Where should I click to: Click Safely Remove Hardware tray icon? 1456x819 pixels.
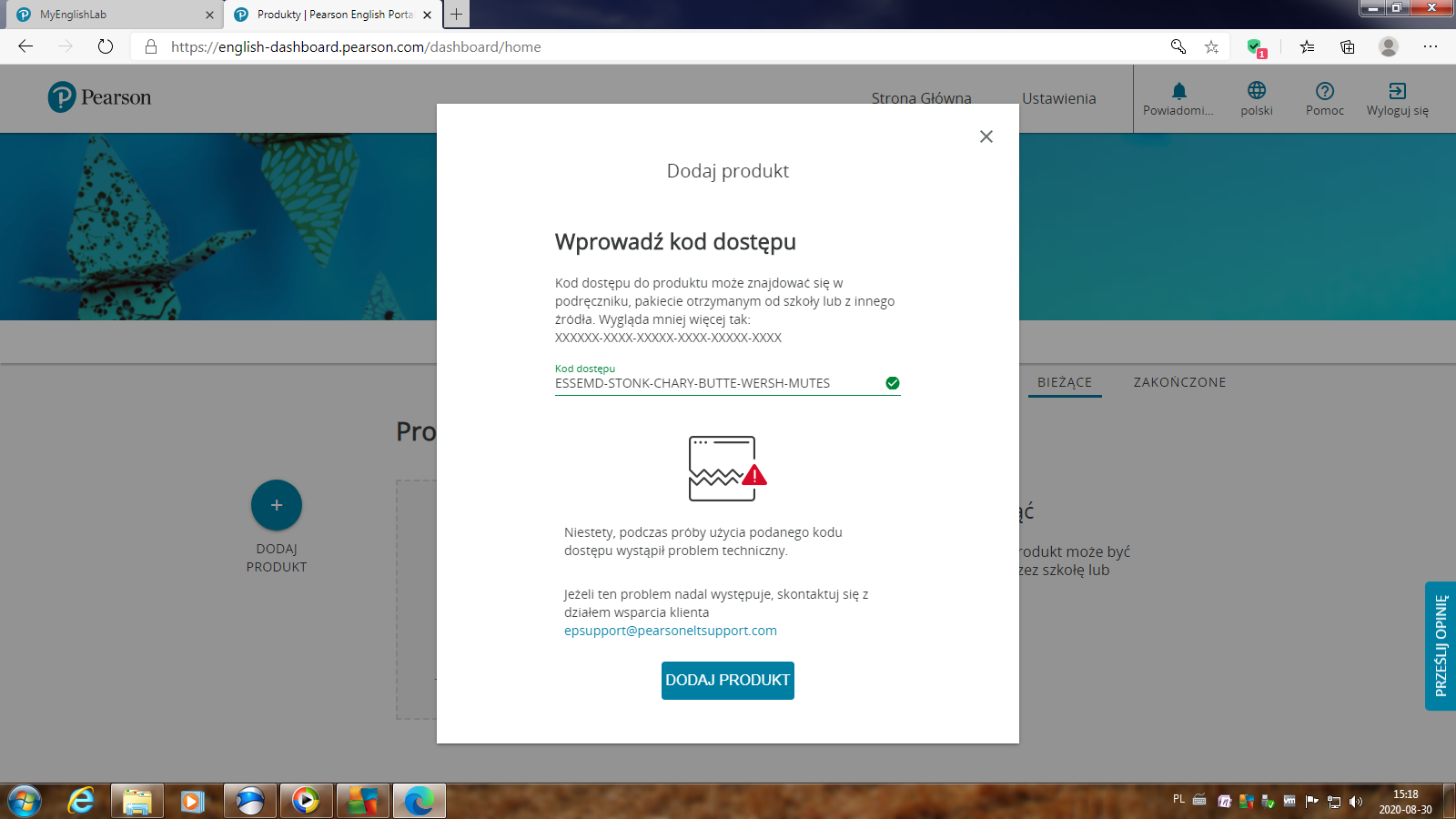pyautogui.click(x=1268, y=802)
